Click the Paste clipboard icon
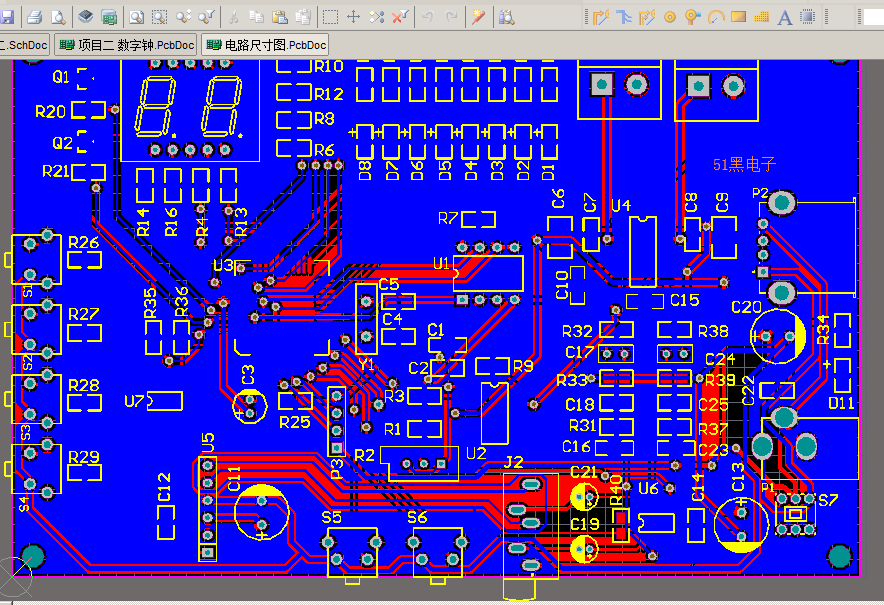Viewport: 884px width, 605px height. 280,17
